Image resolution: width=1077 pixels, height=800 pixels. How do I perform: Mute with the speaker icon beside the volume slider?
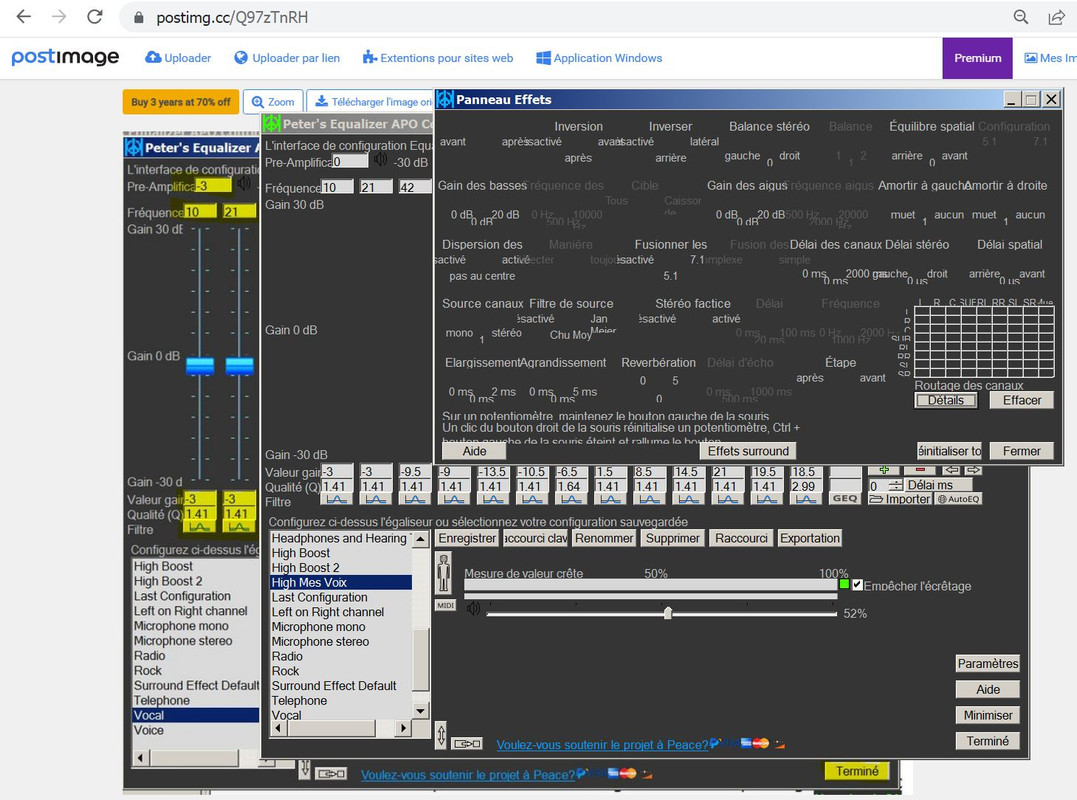click(473, 608)
